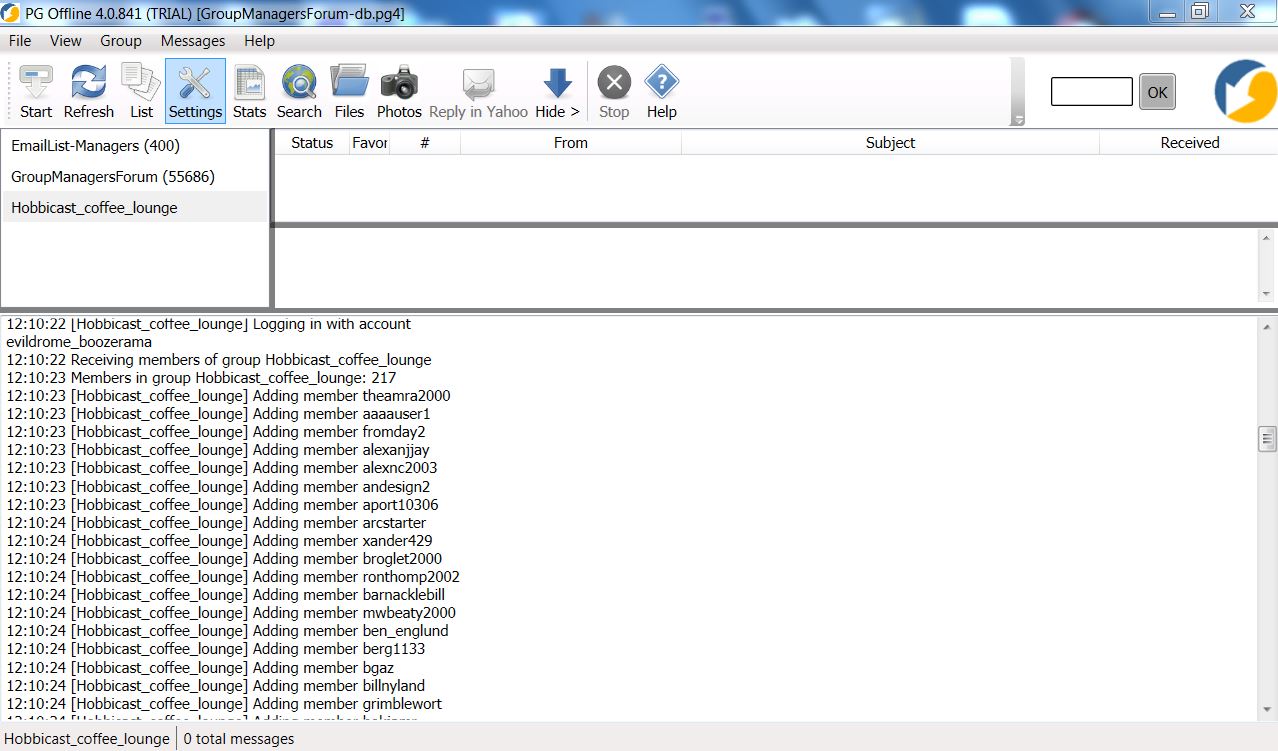Sort by the Favor column header
1278x751 pixels.
369,143
